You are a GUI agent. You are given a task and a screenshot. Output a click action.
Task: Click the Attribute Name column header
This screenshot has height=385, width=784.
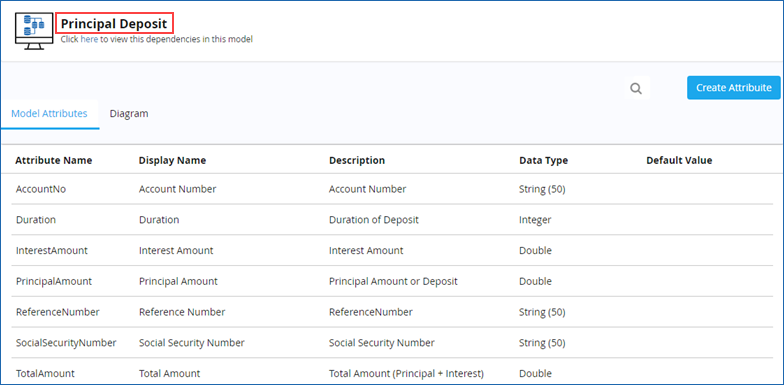[54, 160]
